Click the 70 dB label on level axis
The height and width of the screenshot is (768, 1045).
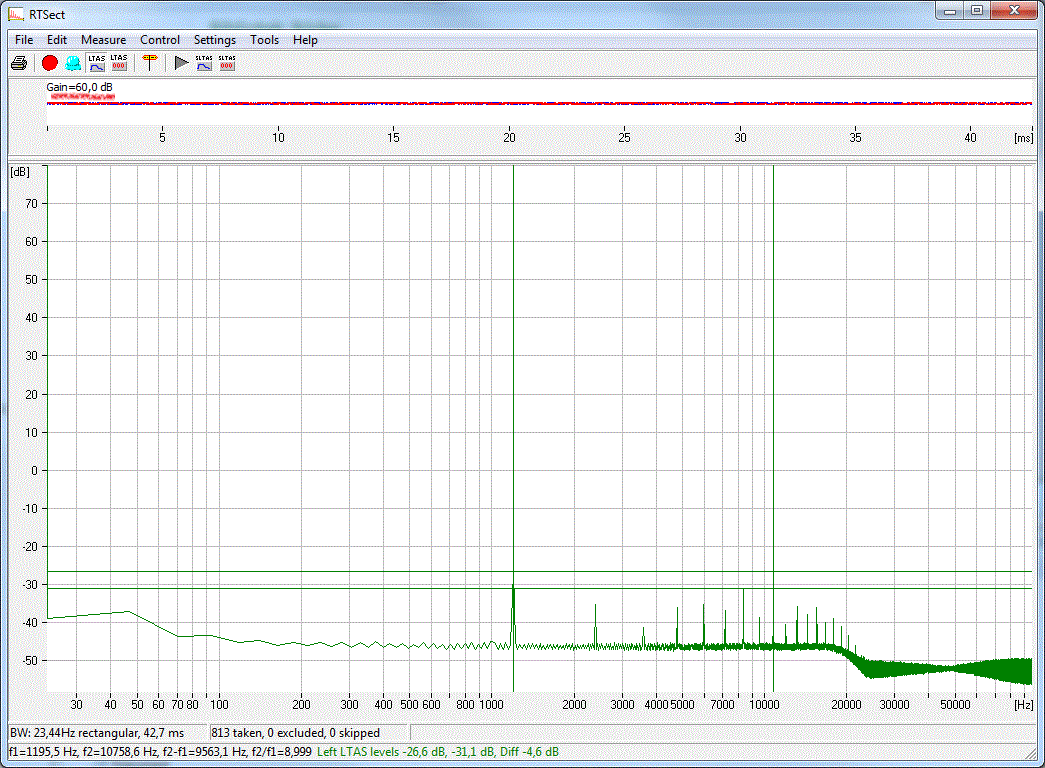click(x=31, y=204)
